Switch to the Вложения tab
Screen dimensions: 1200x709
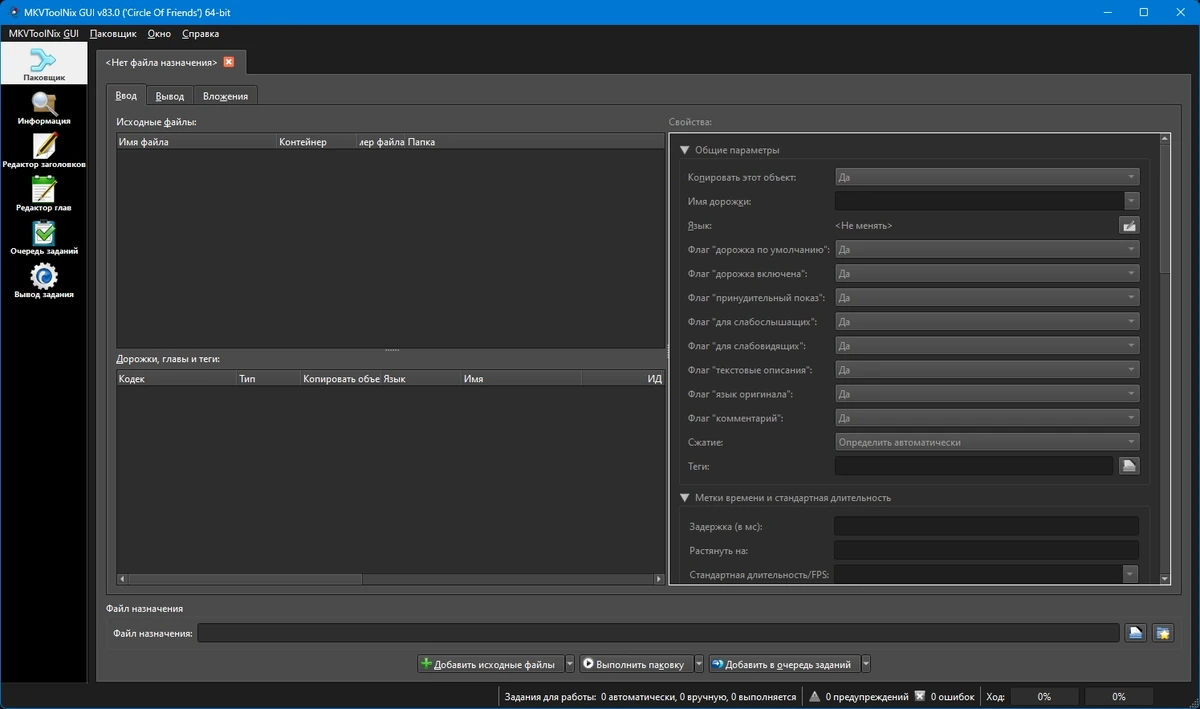226,96
